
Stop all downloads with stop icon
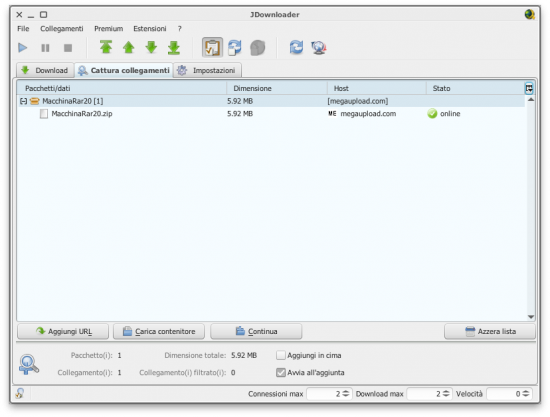pyautogui.click(x=68, y=48)
